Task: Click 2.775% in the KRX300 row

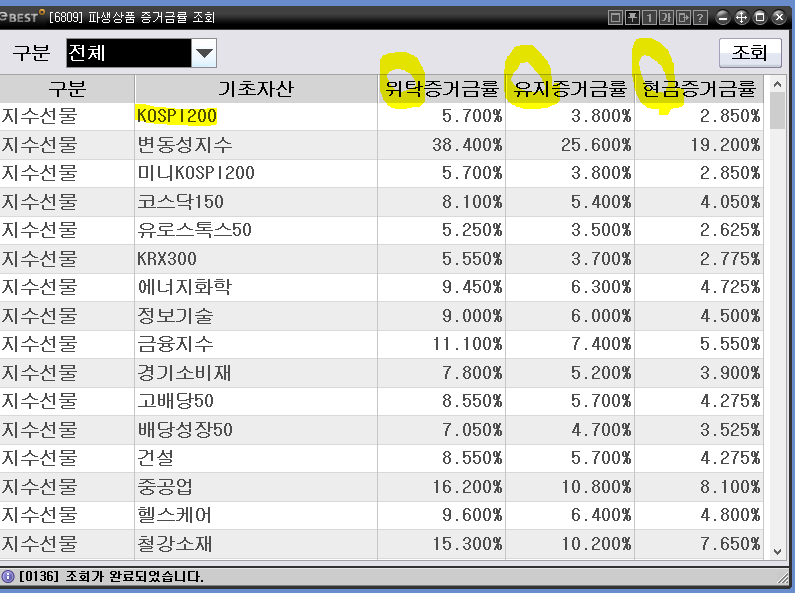Action: click(x=731, y=259)
